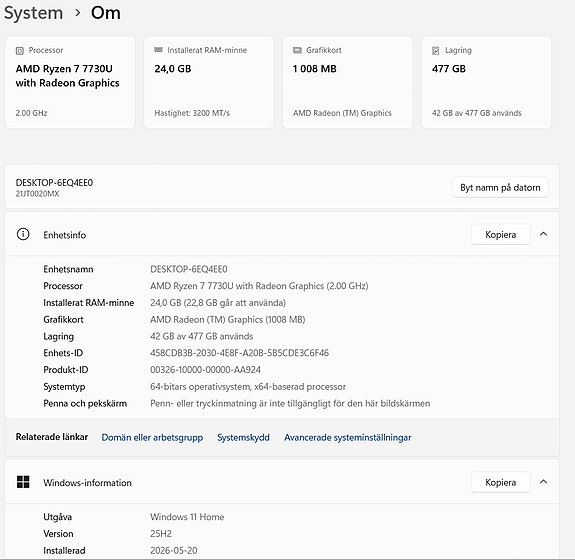The image size is (575, 560).
Task: Click Byt namn på datorn button
Action: point(500,187)
